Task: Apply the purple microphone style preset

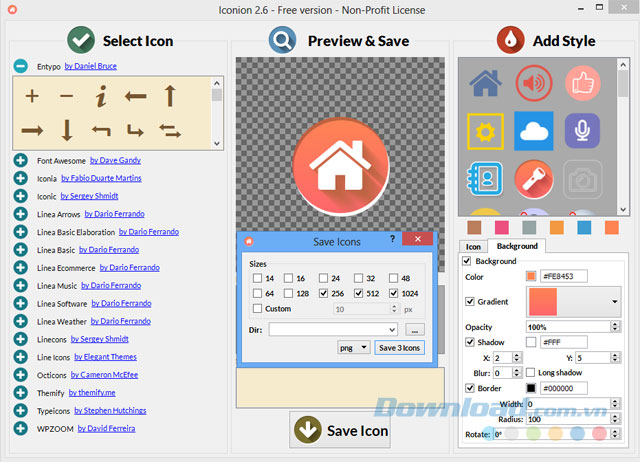Action: point(581,131)
